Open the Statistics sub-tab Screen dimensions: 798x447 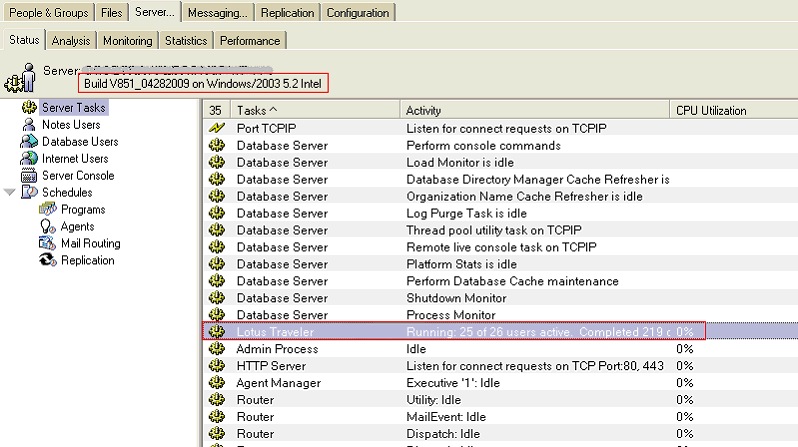pyautogui.click(x=185, y=40)
